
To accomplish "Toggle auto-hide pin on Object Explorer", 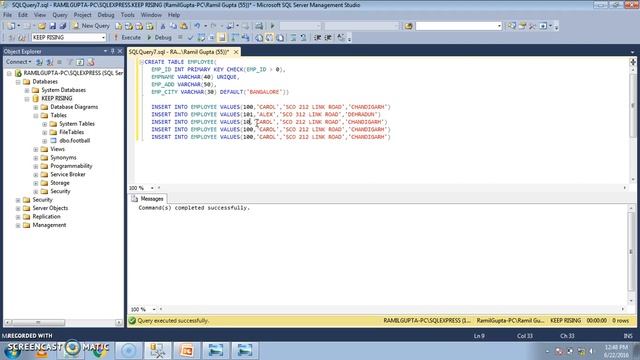I will (113, 51).
